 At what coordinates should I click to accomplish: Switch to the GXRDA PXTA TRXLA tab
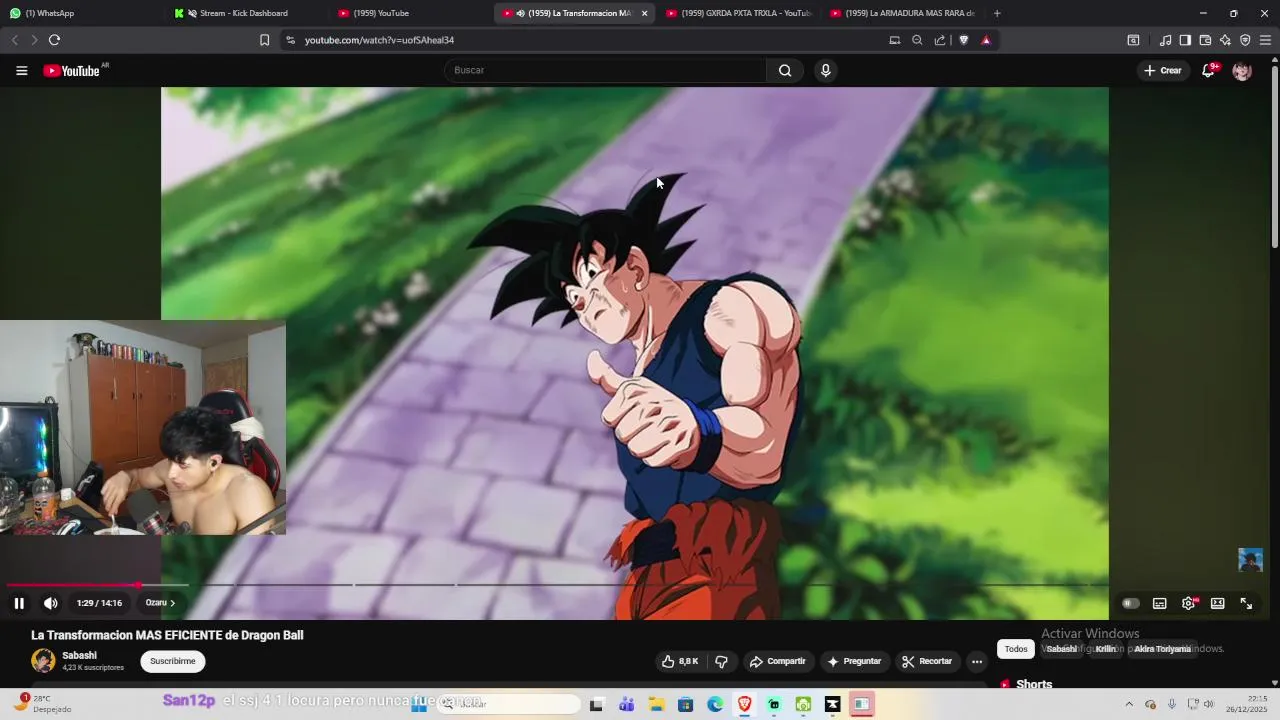[x=738, y=13]
